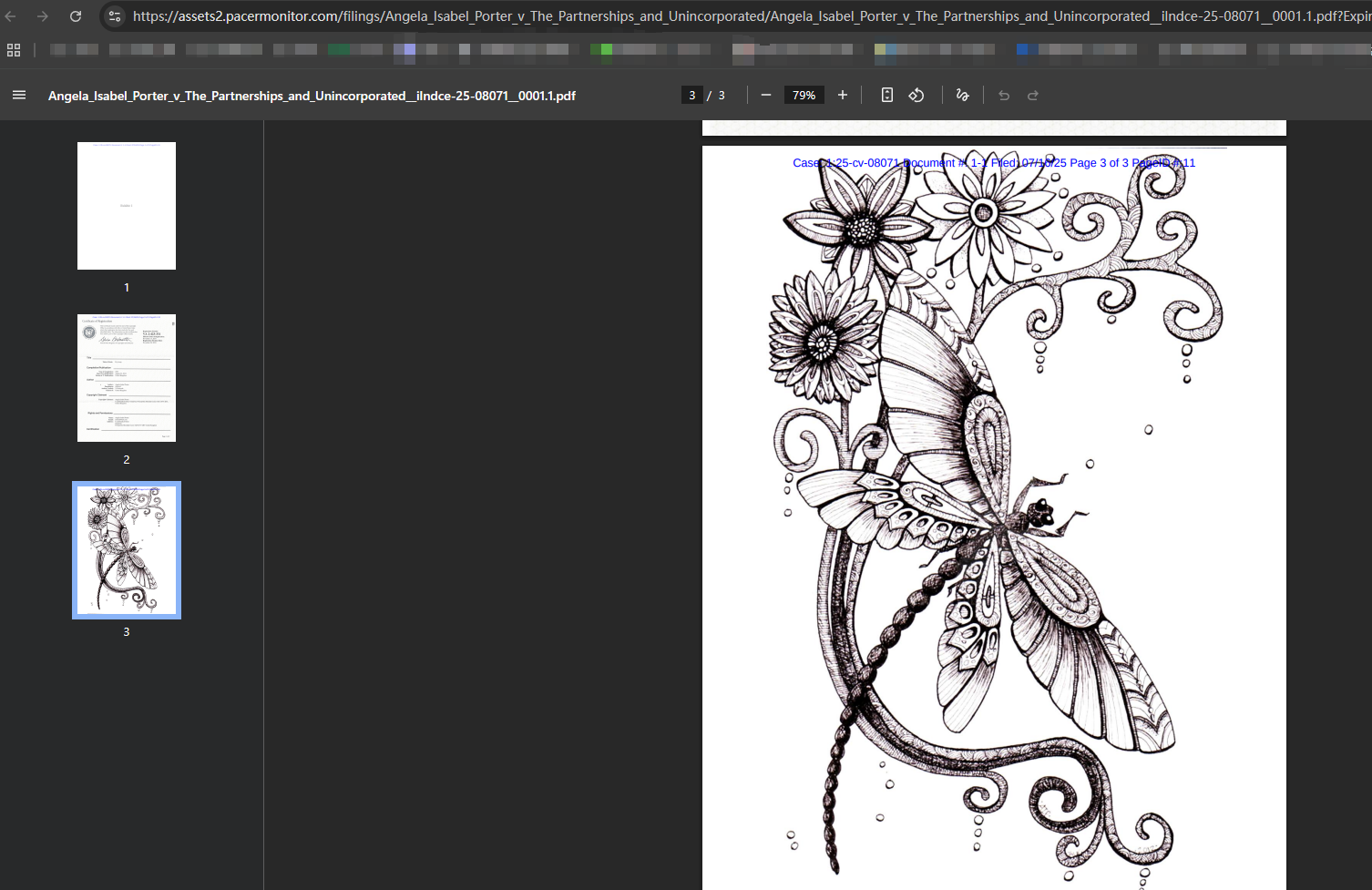View site information next to the URL
Image resolution: width=1372 pixels, height=890 pixels.
tap(115, 16)
